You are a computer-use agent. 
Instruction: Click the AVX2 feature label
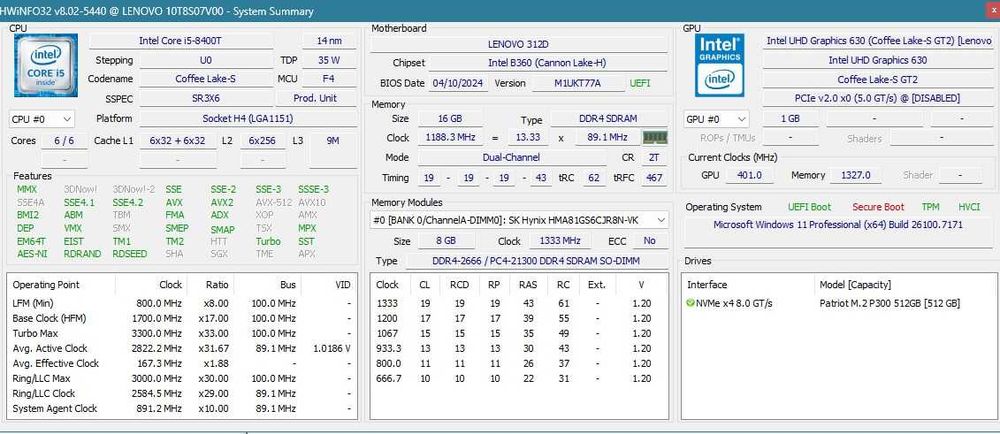222,202
